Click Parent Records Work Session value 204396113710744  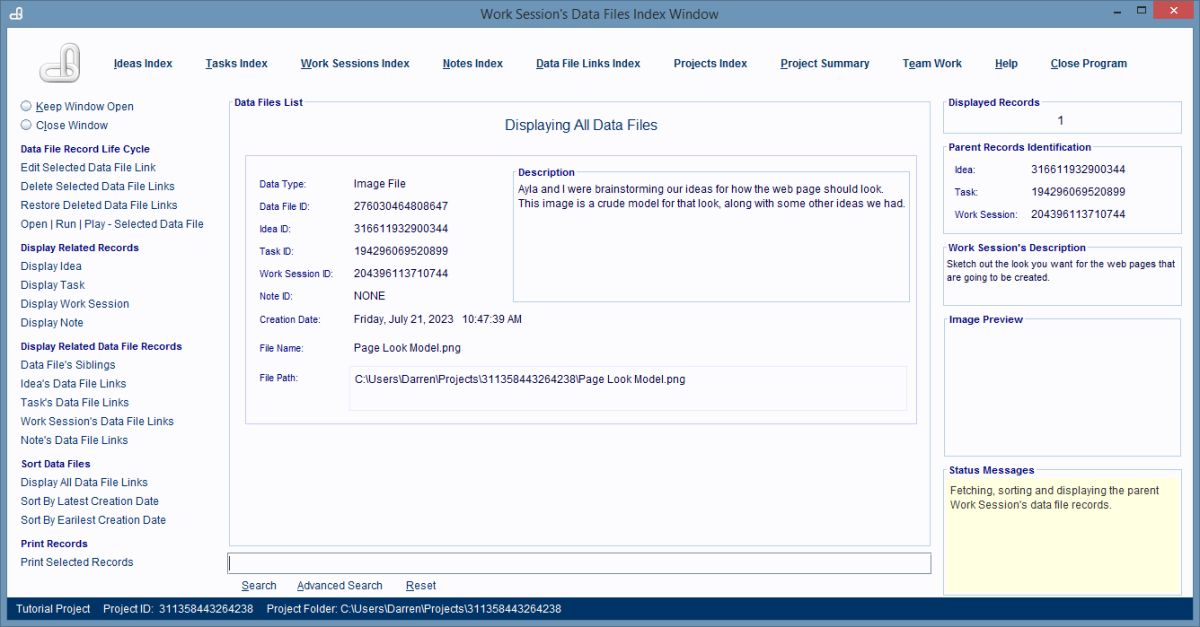[1078, 214]
